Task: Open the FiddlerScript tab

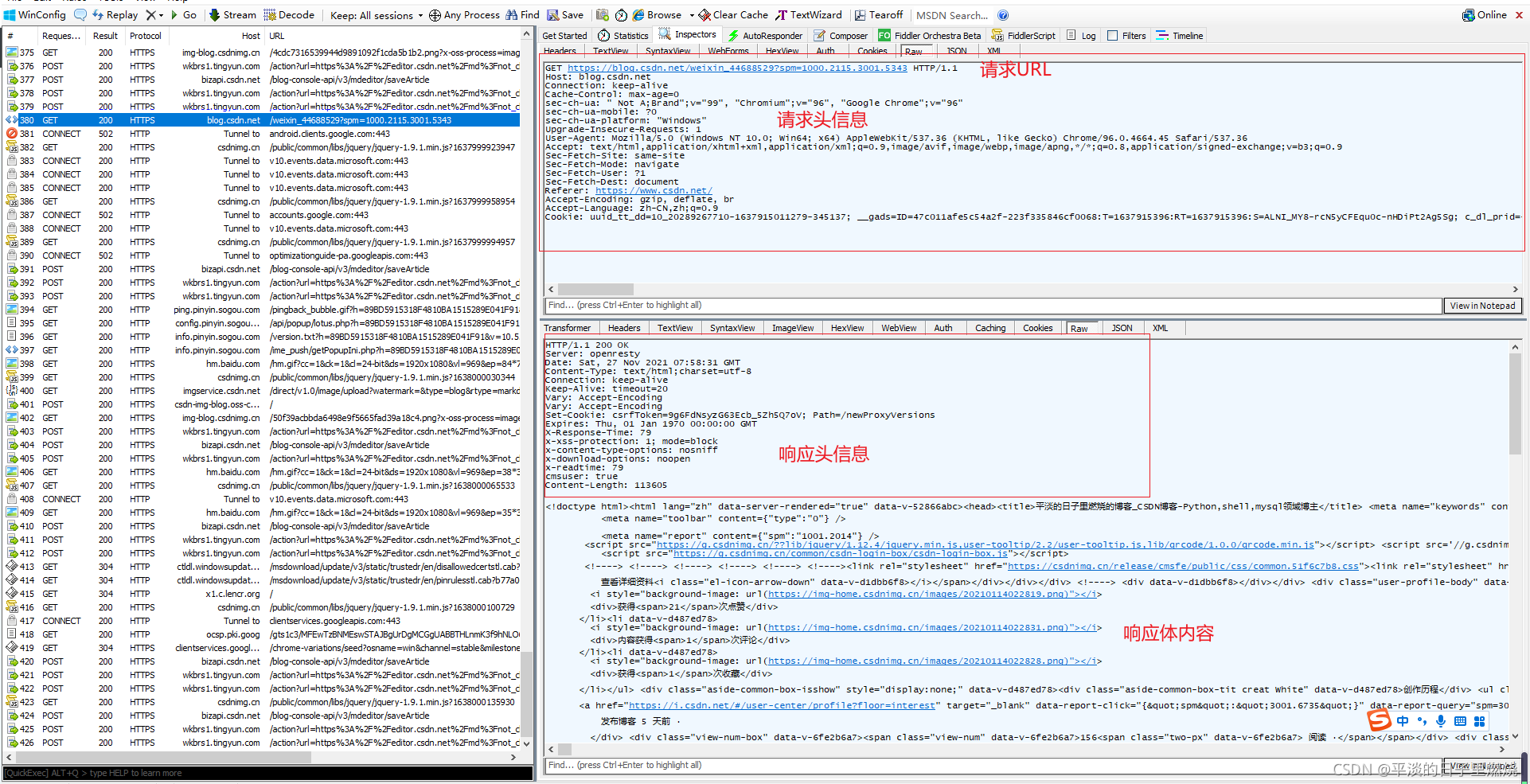Action: point(1024,35)
